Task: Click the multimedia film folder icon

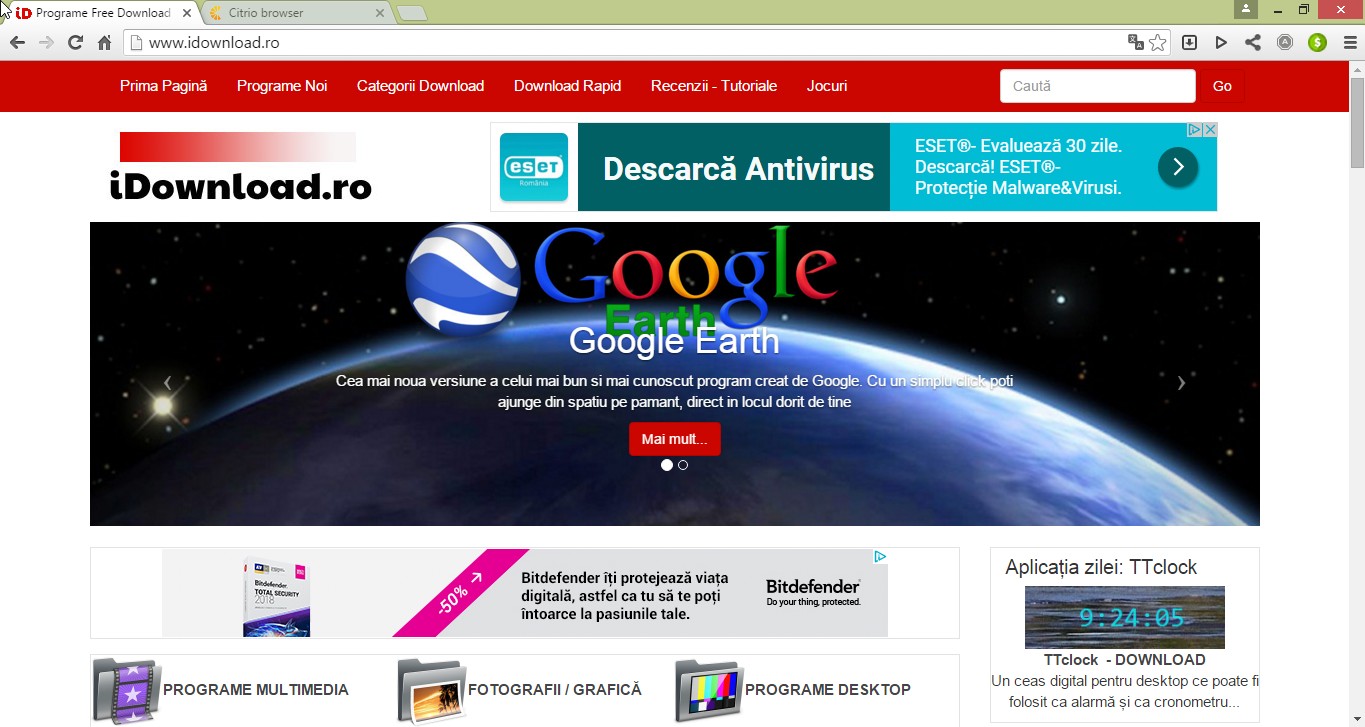Action: pyautogui.click(x=127, y=690)
